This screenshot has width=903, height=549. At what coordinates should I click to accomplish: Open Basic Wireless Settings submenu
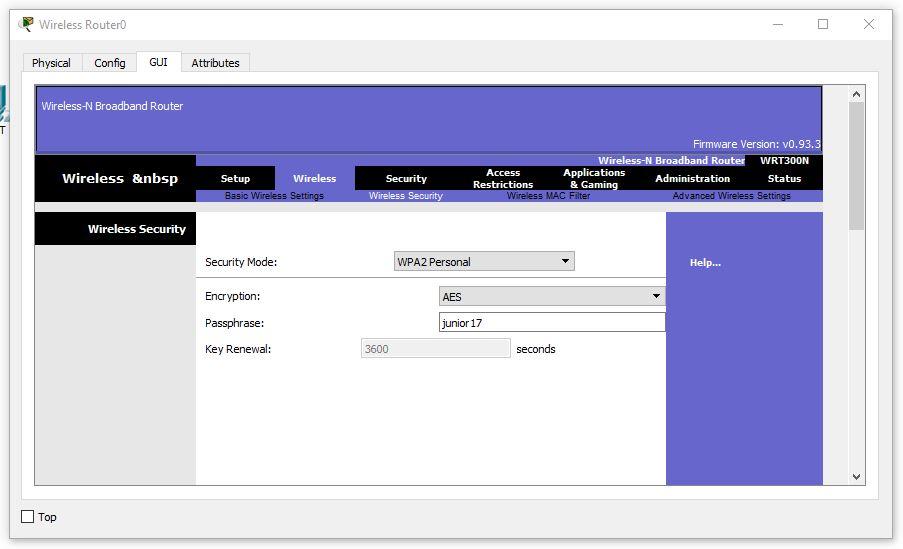tap(274, 196)
